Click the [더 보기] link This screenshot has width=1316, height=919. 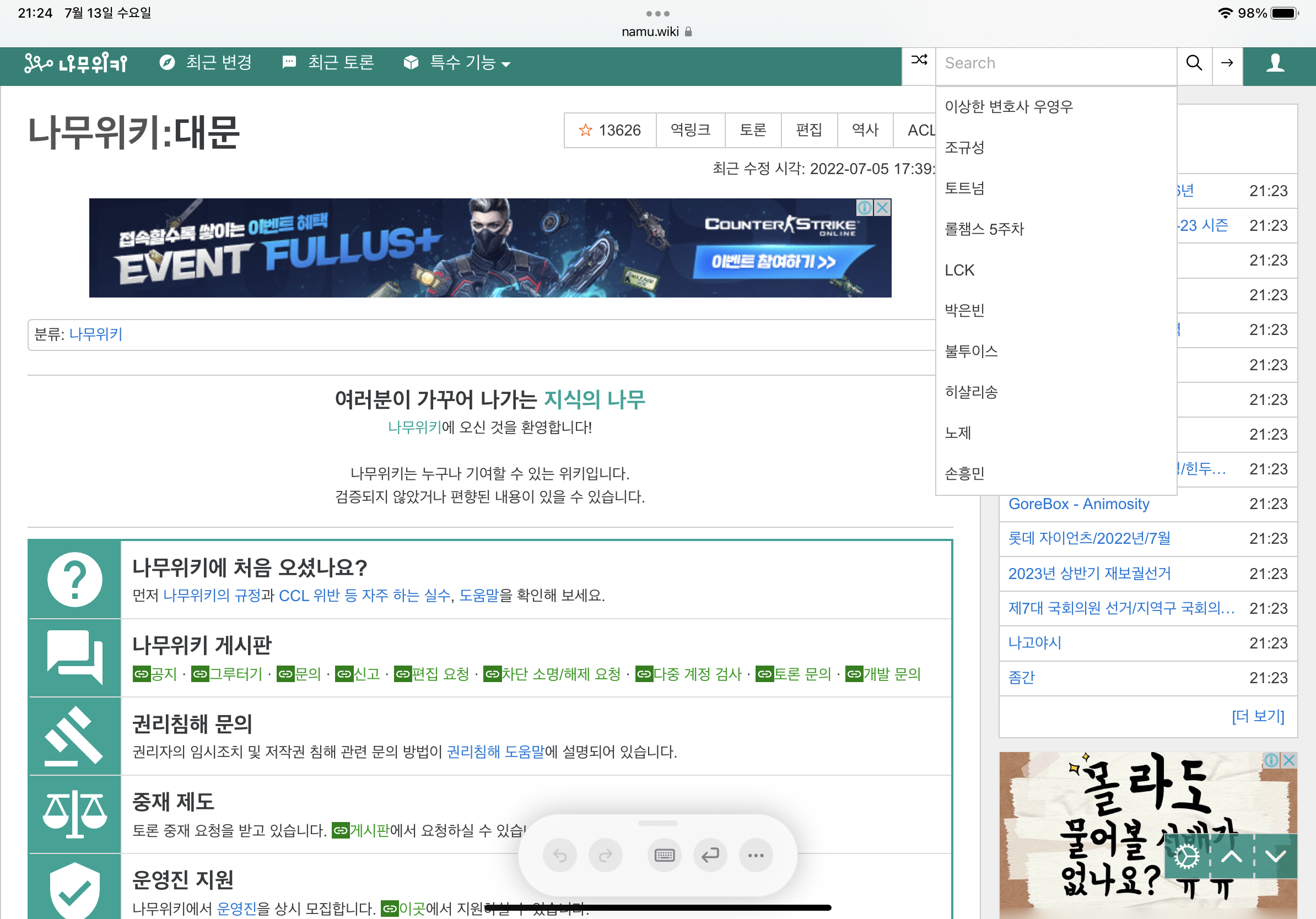coord(1258,716)
